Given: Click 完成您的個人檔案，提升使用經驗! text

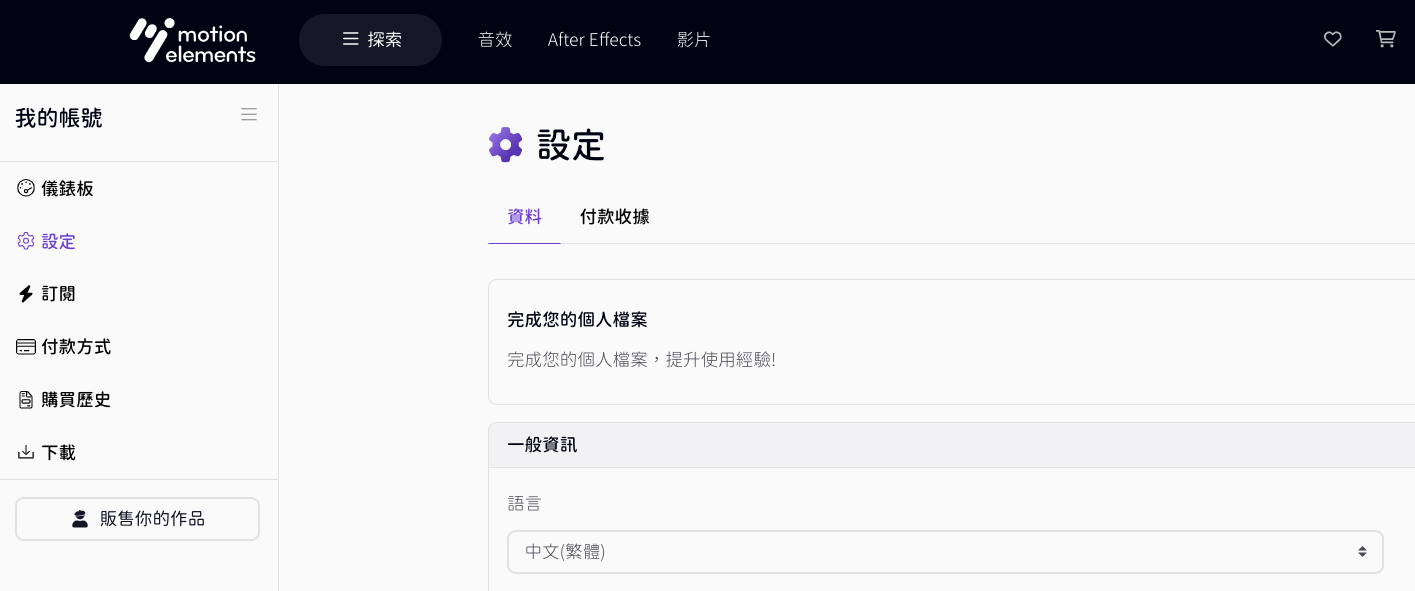Looking at the screenshot, I should tap(642, 359).
